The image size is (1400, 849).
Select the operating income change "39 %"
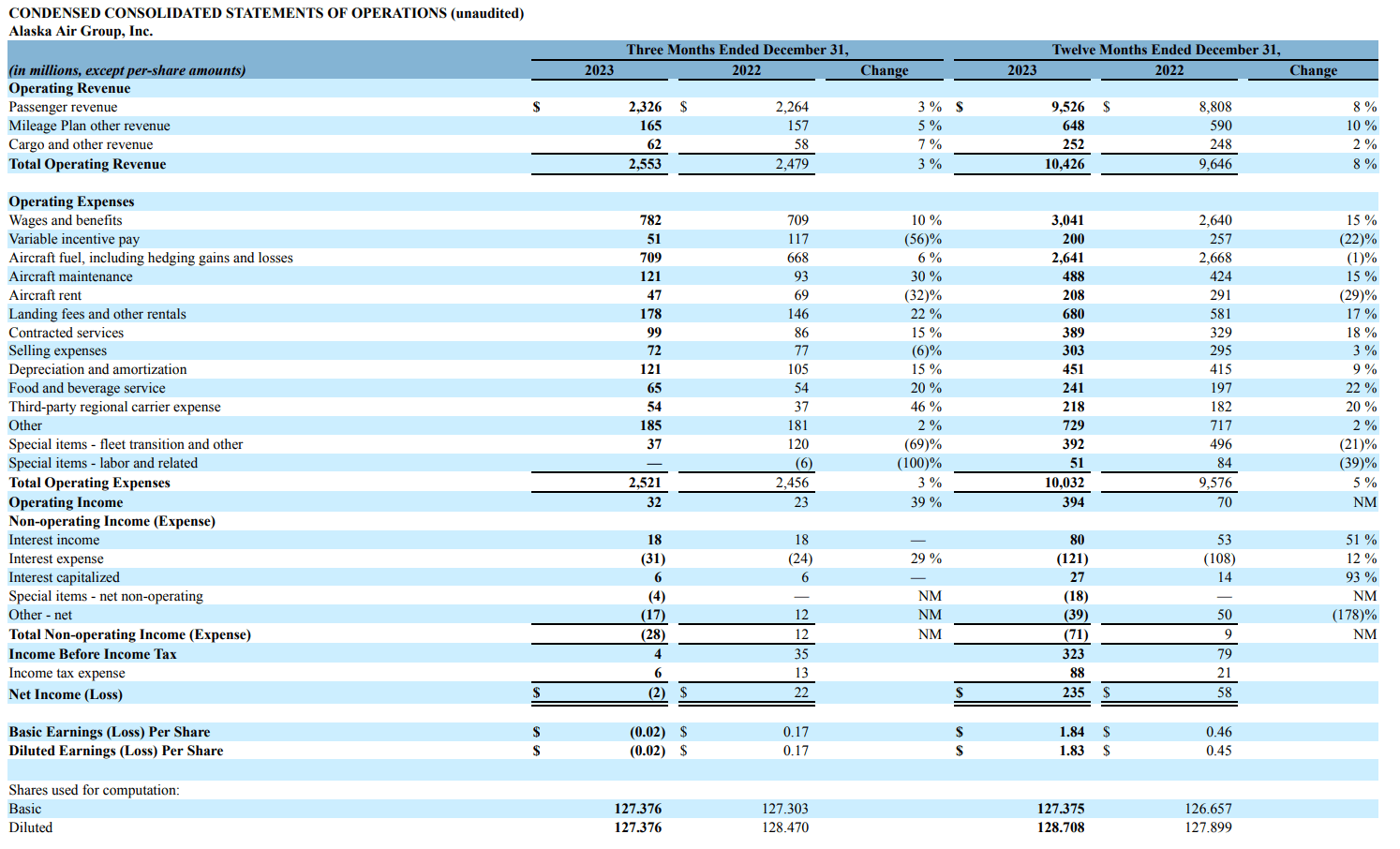(x=927, y=502)
